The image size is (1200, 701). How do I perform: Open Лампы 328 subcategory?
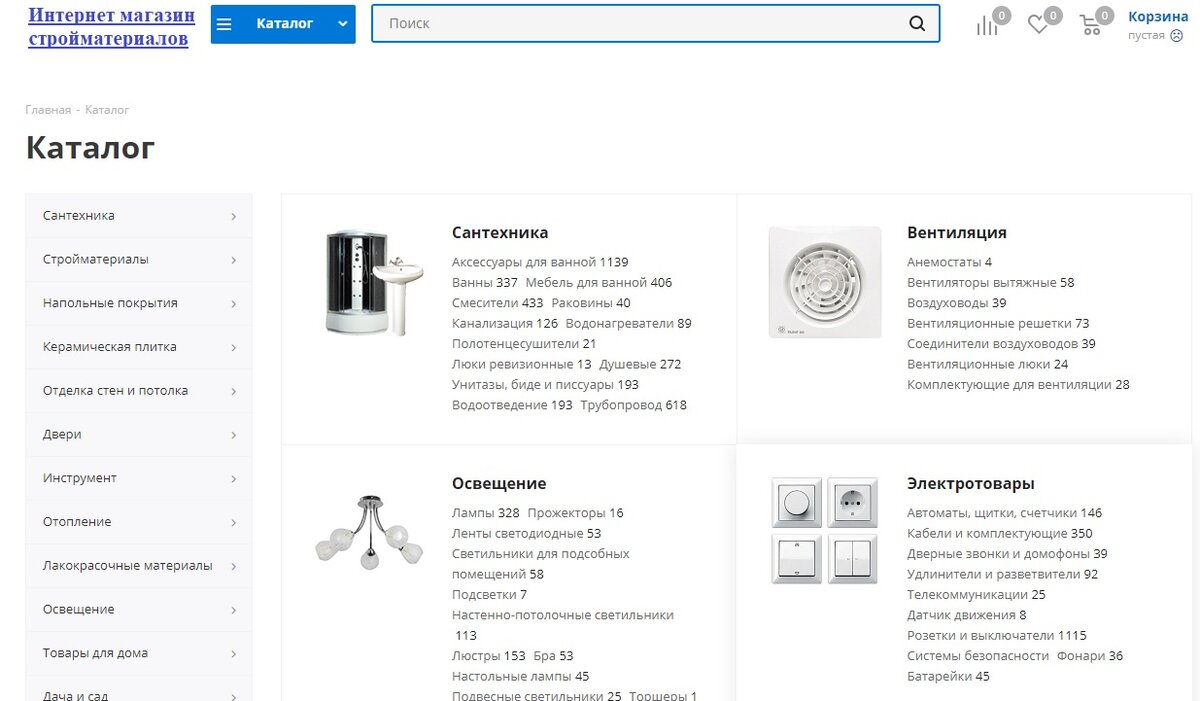(485, 513)
